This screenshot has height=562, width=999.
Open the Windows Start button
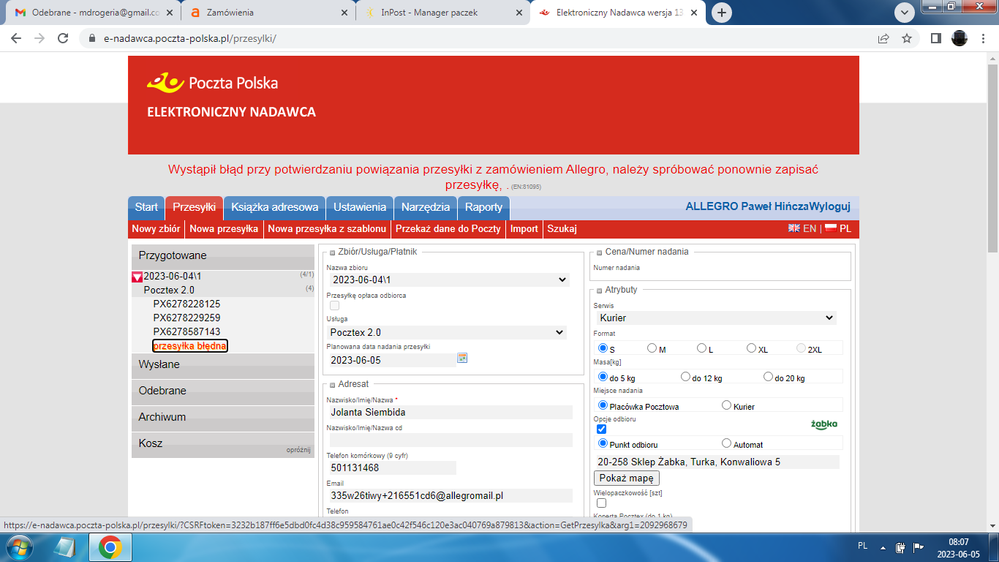click(x=19, y=547)
